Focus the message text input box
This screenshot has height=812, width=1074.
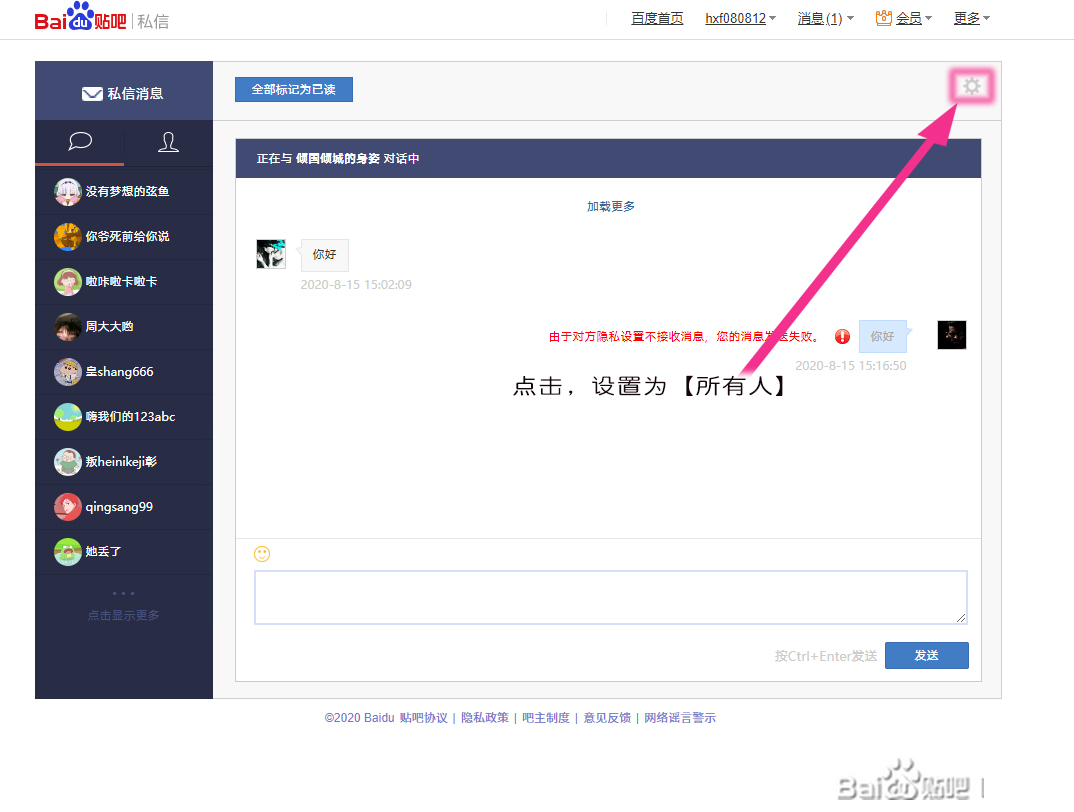coord(610,598)
